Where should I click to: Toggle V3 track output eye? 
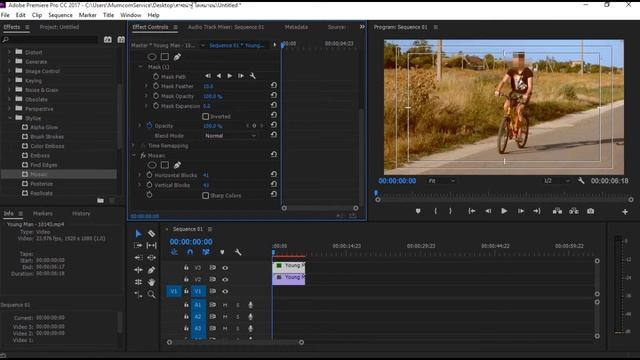tap(225, 268)
